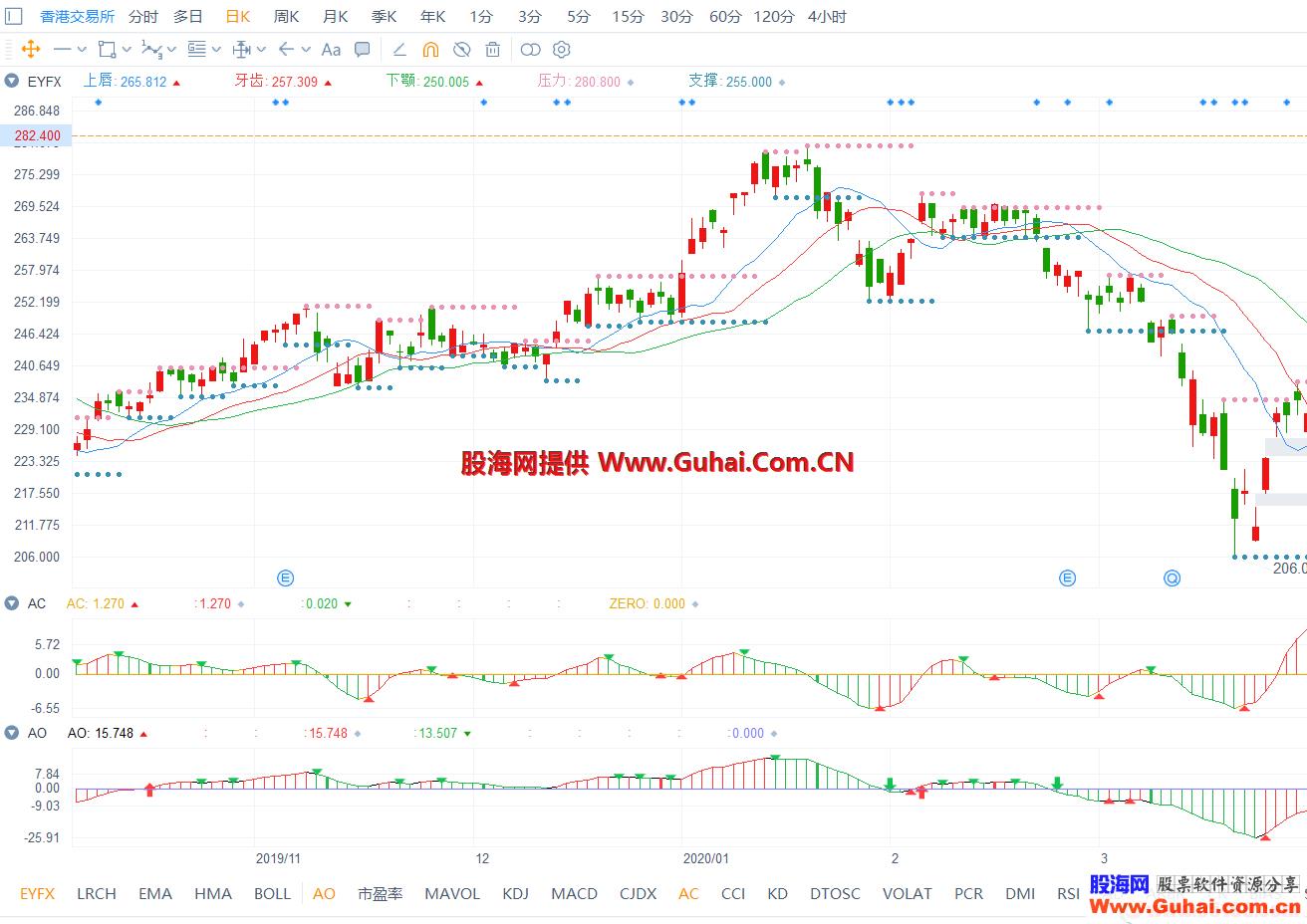The width and height of the screenshot is (1307, 924).
Task: Select the 周K weekly candlestick tab
Action: (x=287, y=16)
